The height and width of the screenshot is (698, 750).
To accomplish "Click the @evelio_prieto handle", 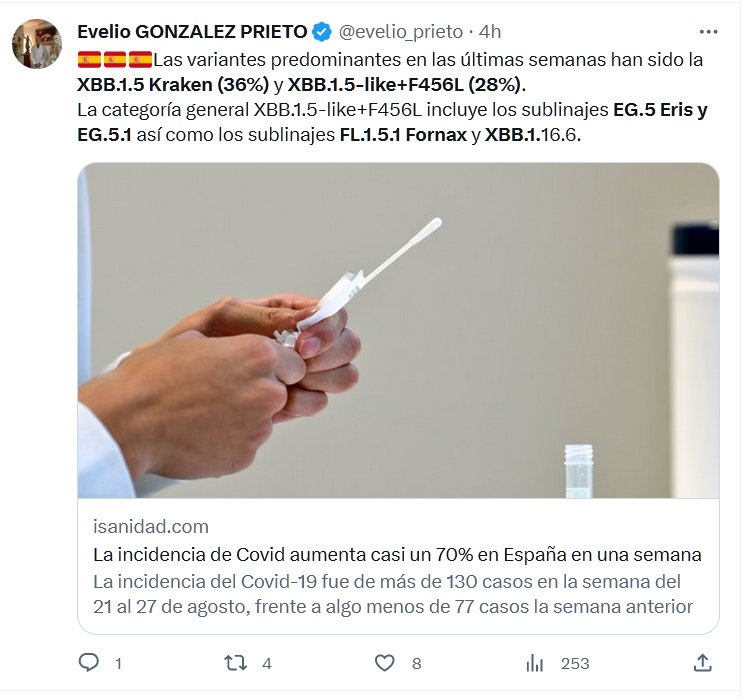I will pyautogui.click(x=401, y=32).
